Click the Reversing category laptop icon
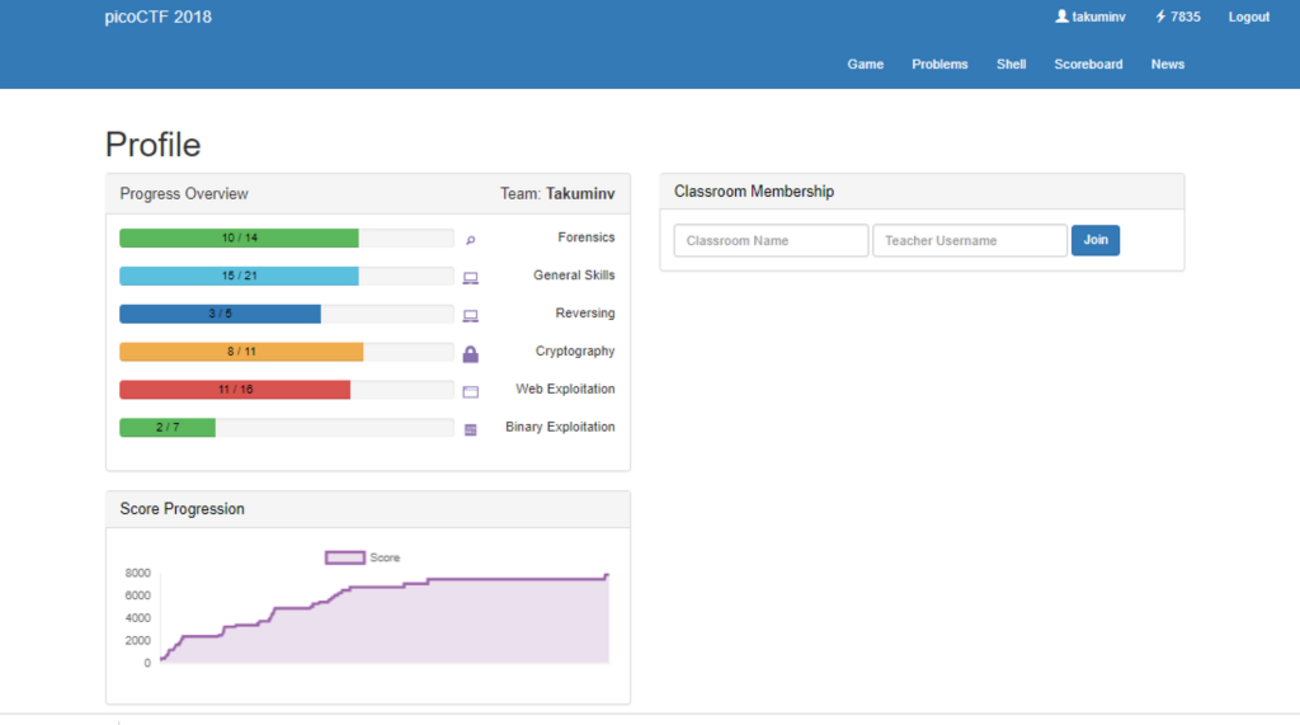Screen dimensions: 1300x725 pyautogui.click(x=470, y=316)
